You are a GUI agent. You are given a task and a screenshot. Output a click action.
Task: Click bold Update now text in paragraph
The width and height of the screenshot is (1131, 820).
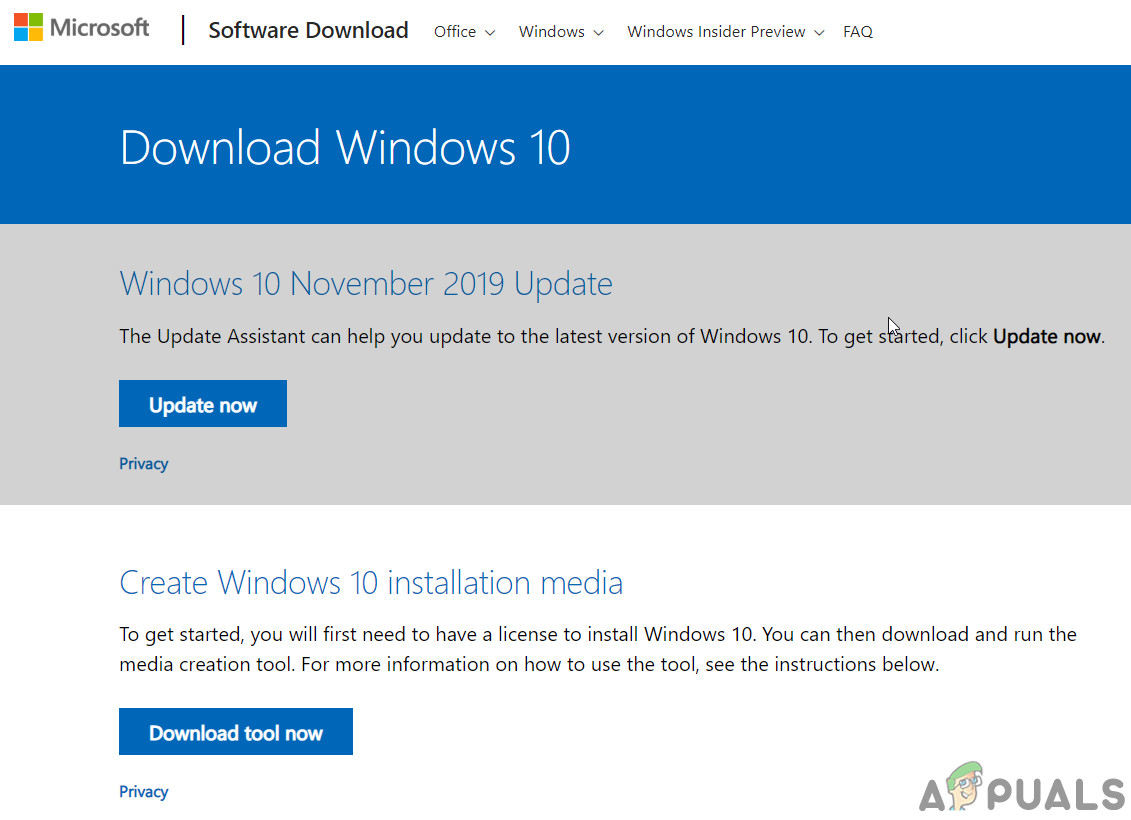click(x=1046, y=337)
